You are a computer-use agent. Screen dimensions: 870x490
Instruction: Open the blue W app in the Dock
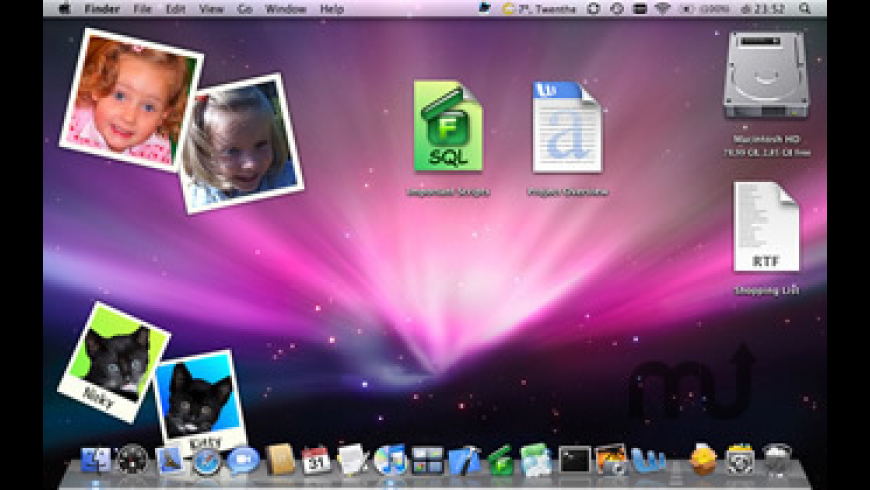click(648, 460)
